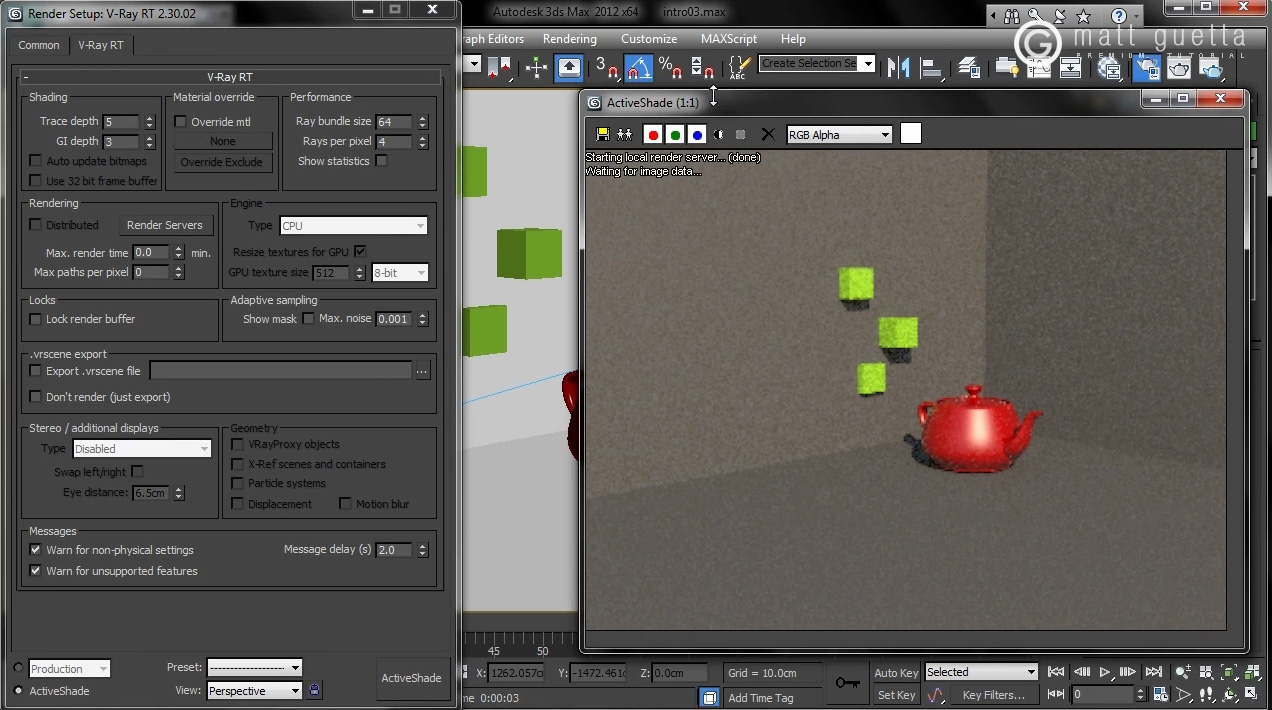Enable Show statistics checkbox
Screen dimensions: 1272x710
click(381, 161)
